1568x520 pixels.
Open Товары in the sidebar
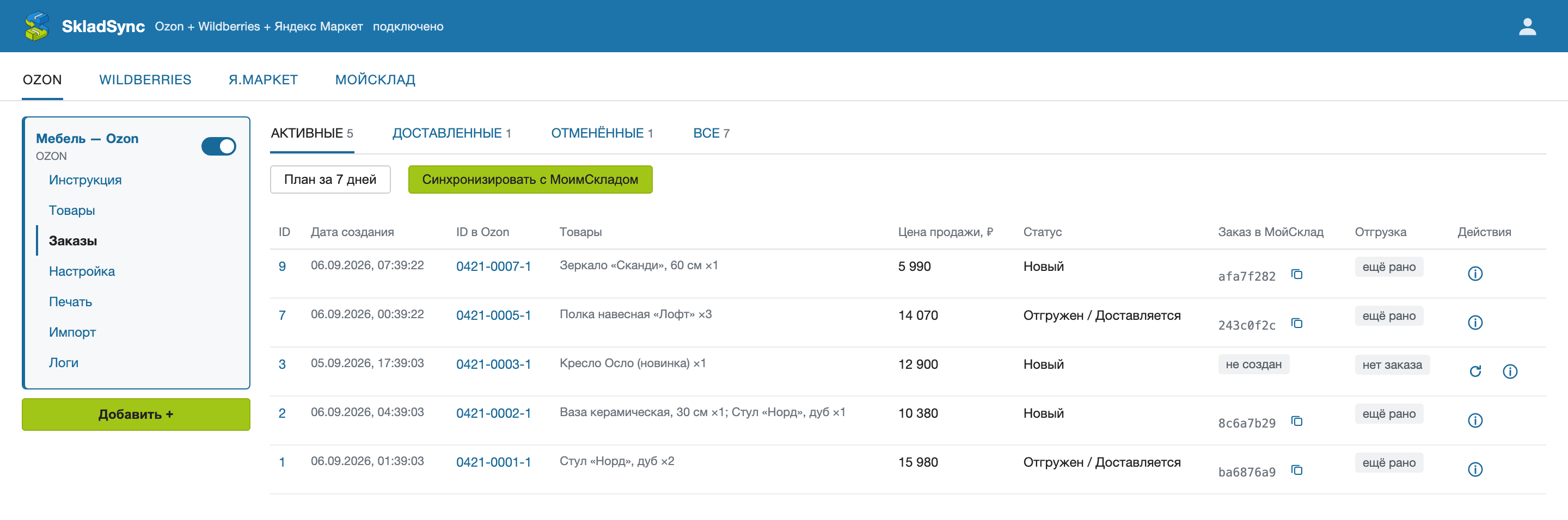click(x=72, y=211)
